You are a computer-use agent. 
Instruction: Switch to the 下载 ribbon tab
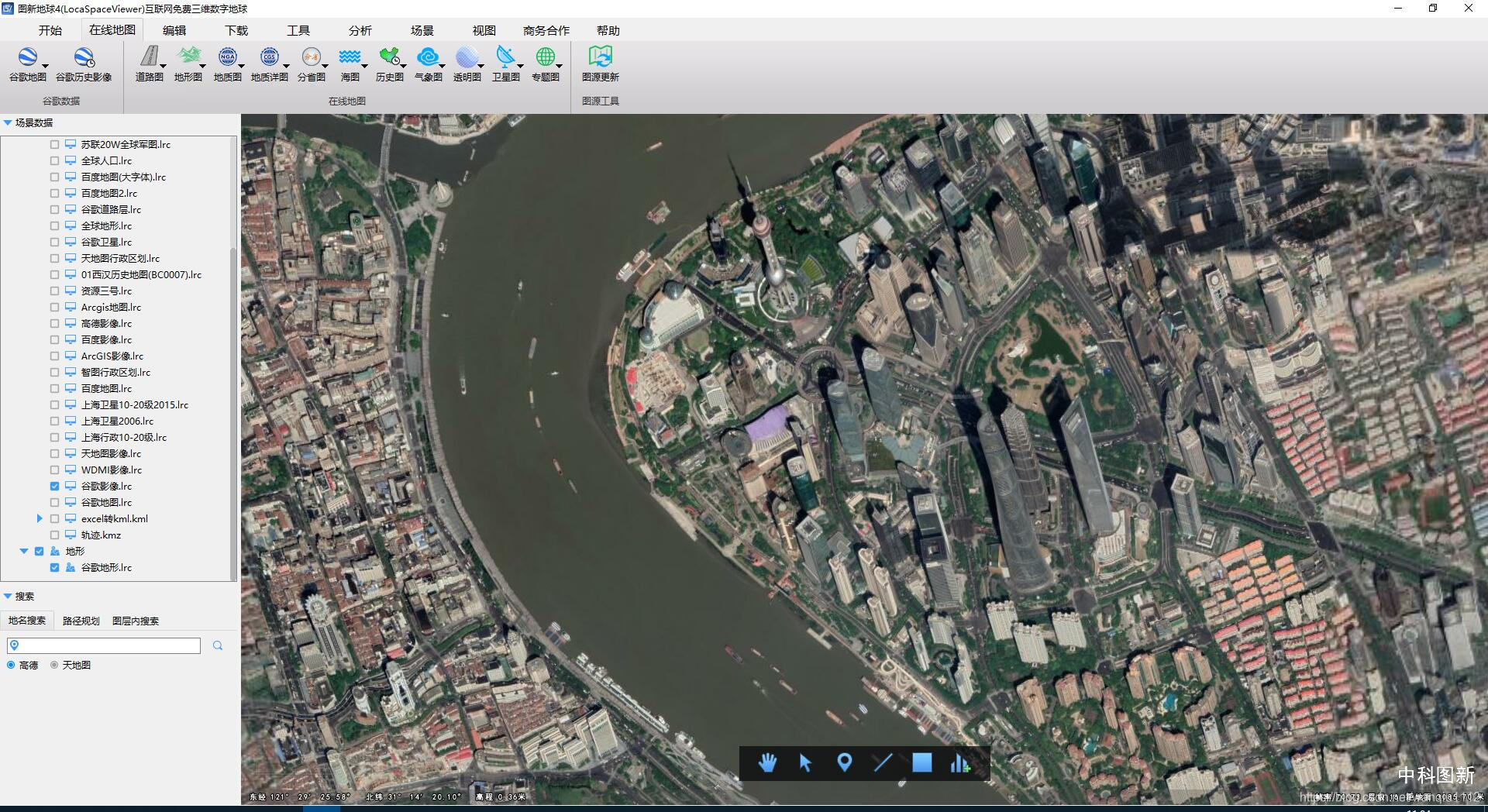(x=236, y=31)
